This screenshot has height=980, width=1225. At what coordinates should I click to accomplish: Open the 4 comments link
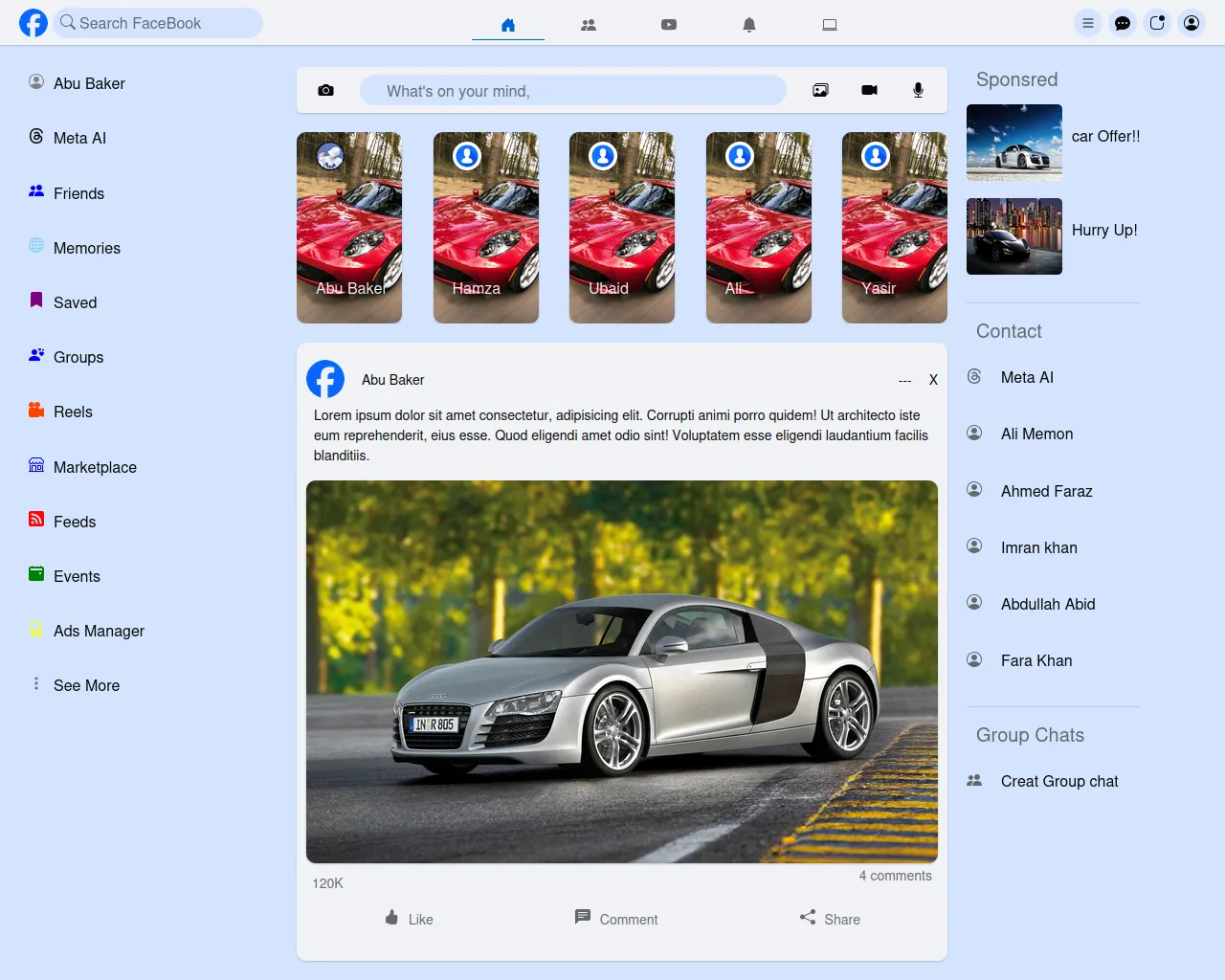(895, 876)
